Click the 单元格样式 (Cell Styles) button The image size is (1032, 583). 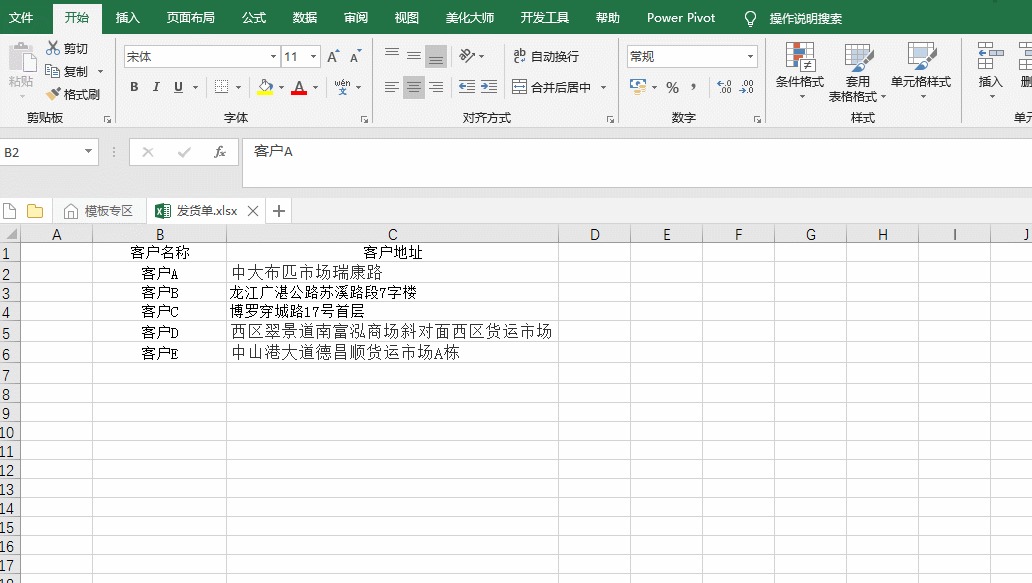click(x=921, y=71)
